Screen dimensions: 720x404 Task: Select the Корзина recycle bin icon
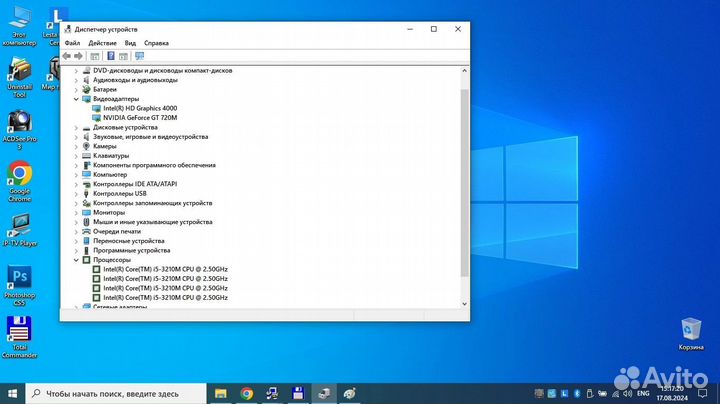tap(691, 334)
